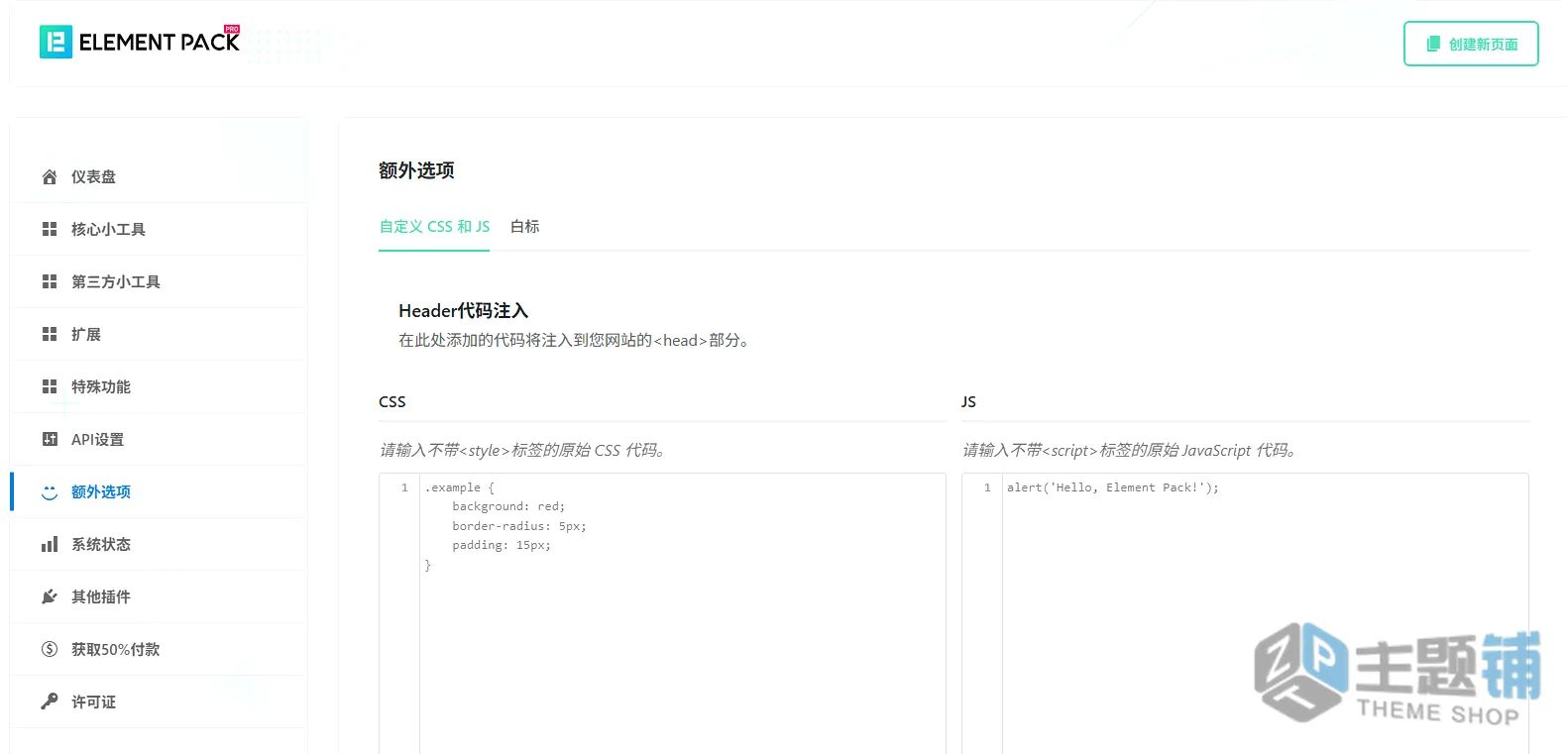Image resolution: width=1568 pixels, height=754 pixels.
Task: Click the sliders icon beside API设置
Action: click(50, 439)
